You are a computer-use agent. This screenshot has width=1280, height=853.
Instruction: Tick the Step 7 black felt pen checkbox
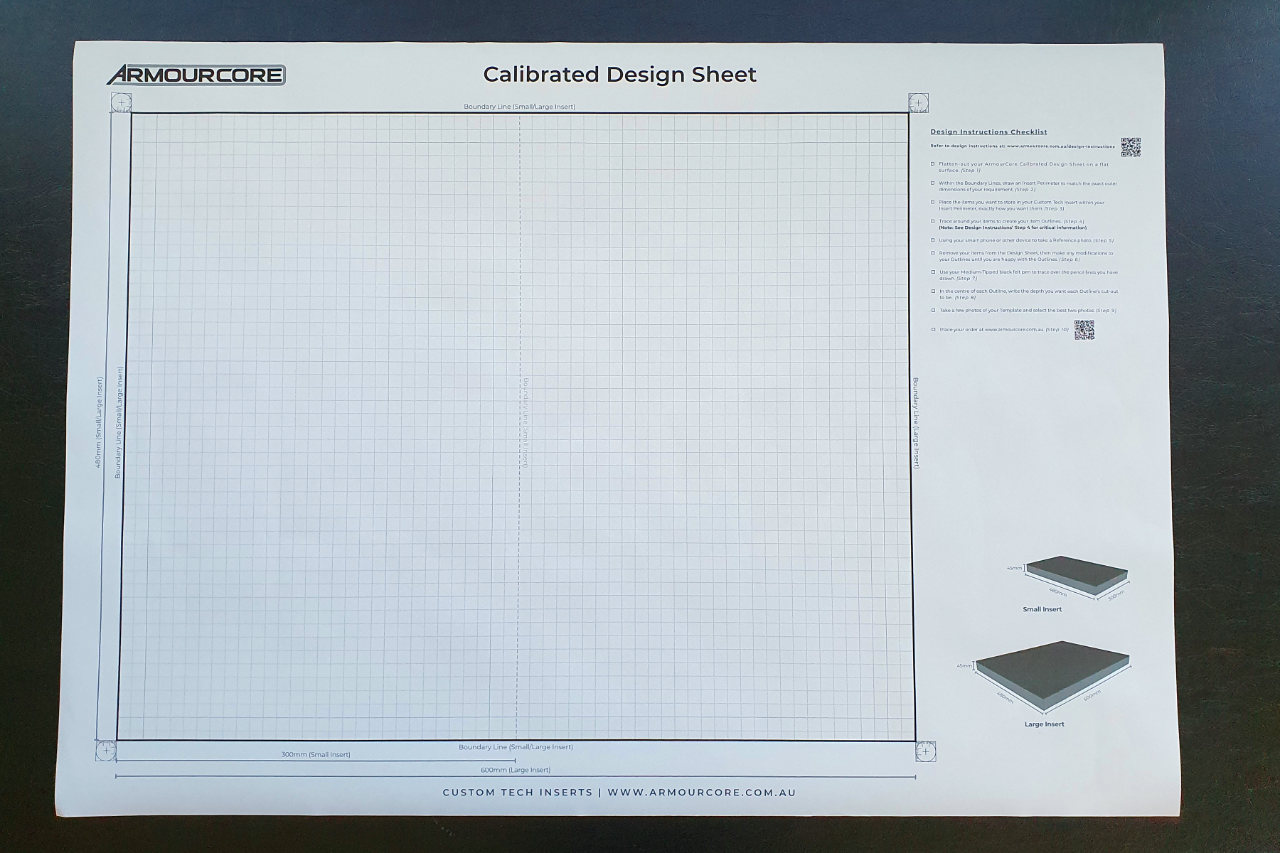click(x=933, y=272)
